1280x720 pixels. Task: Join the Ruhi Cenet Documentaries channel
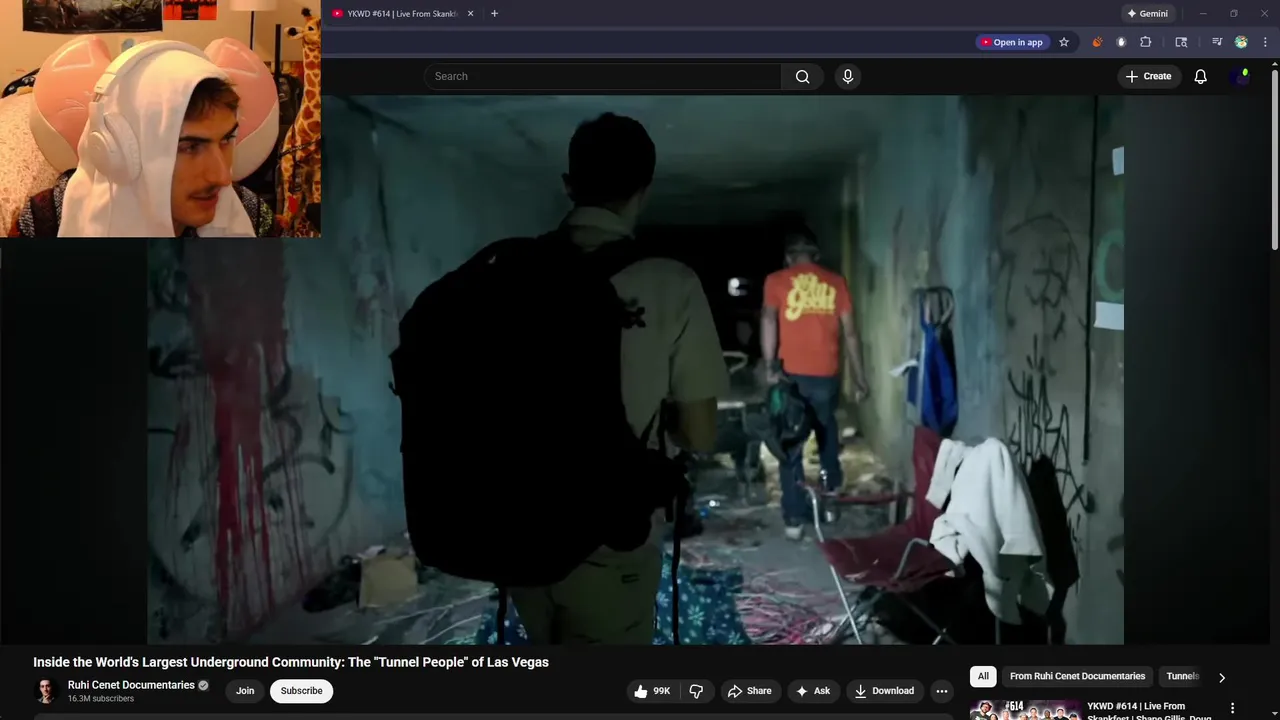(x=245, y=691)
